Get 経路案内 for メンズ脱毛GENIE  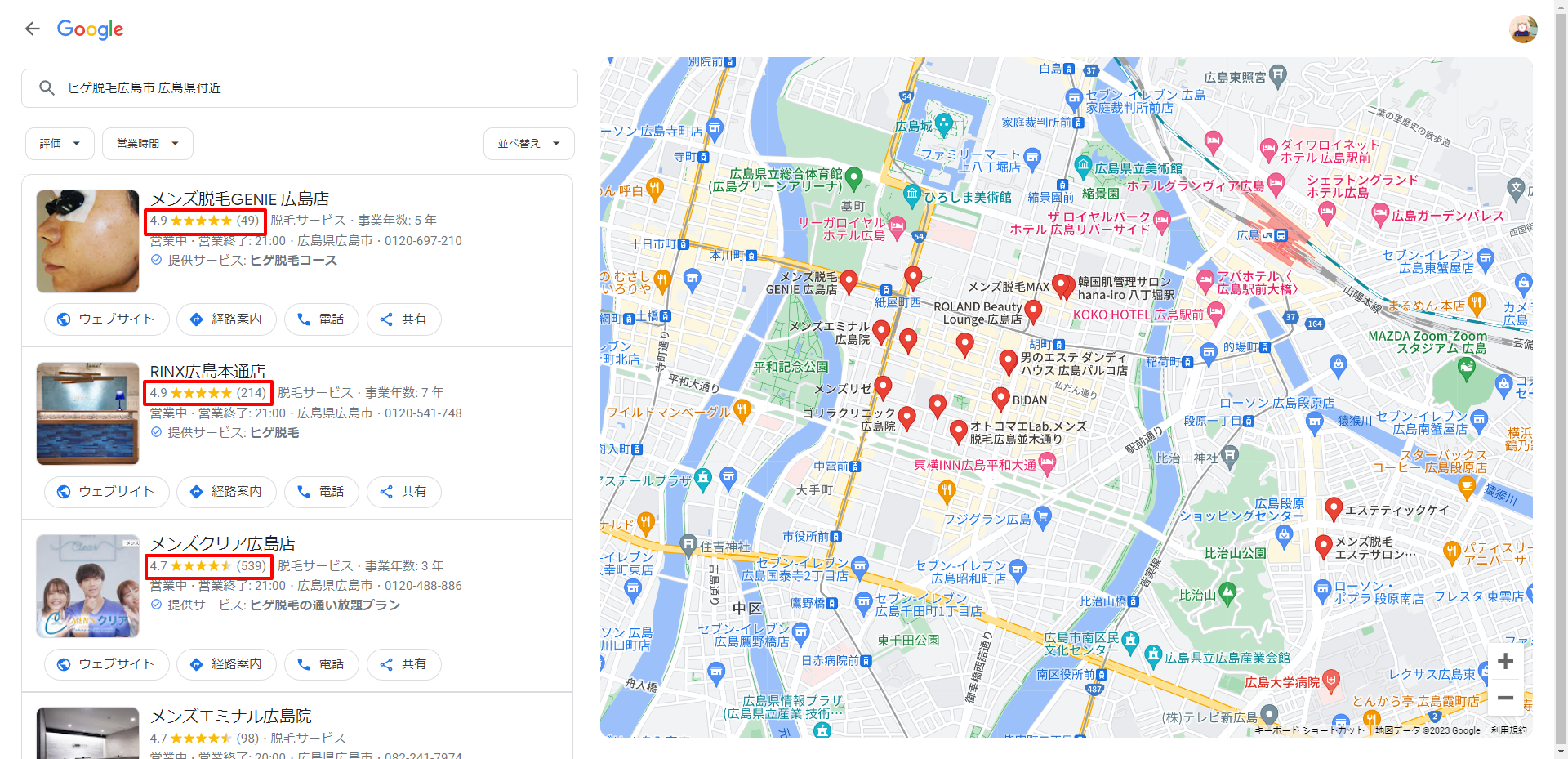(226, 319)
